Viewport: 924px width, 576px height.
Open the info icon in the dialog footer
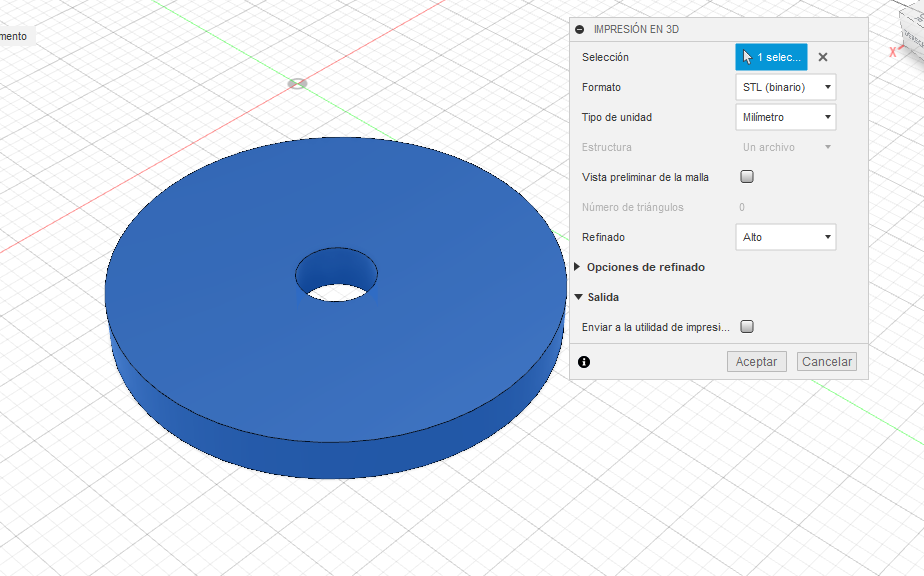(584, 362)
